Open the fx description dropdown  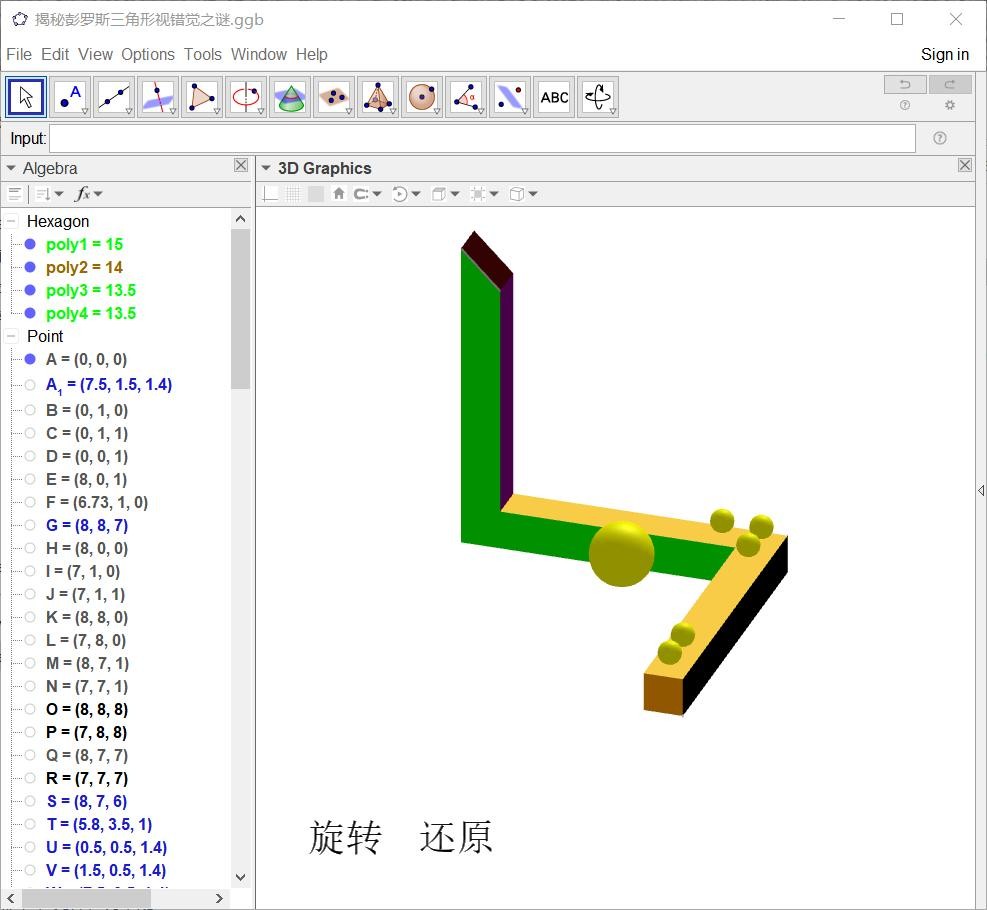(x=89, y=194)
